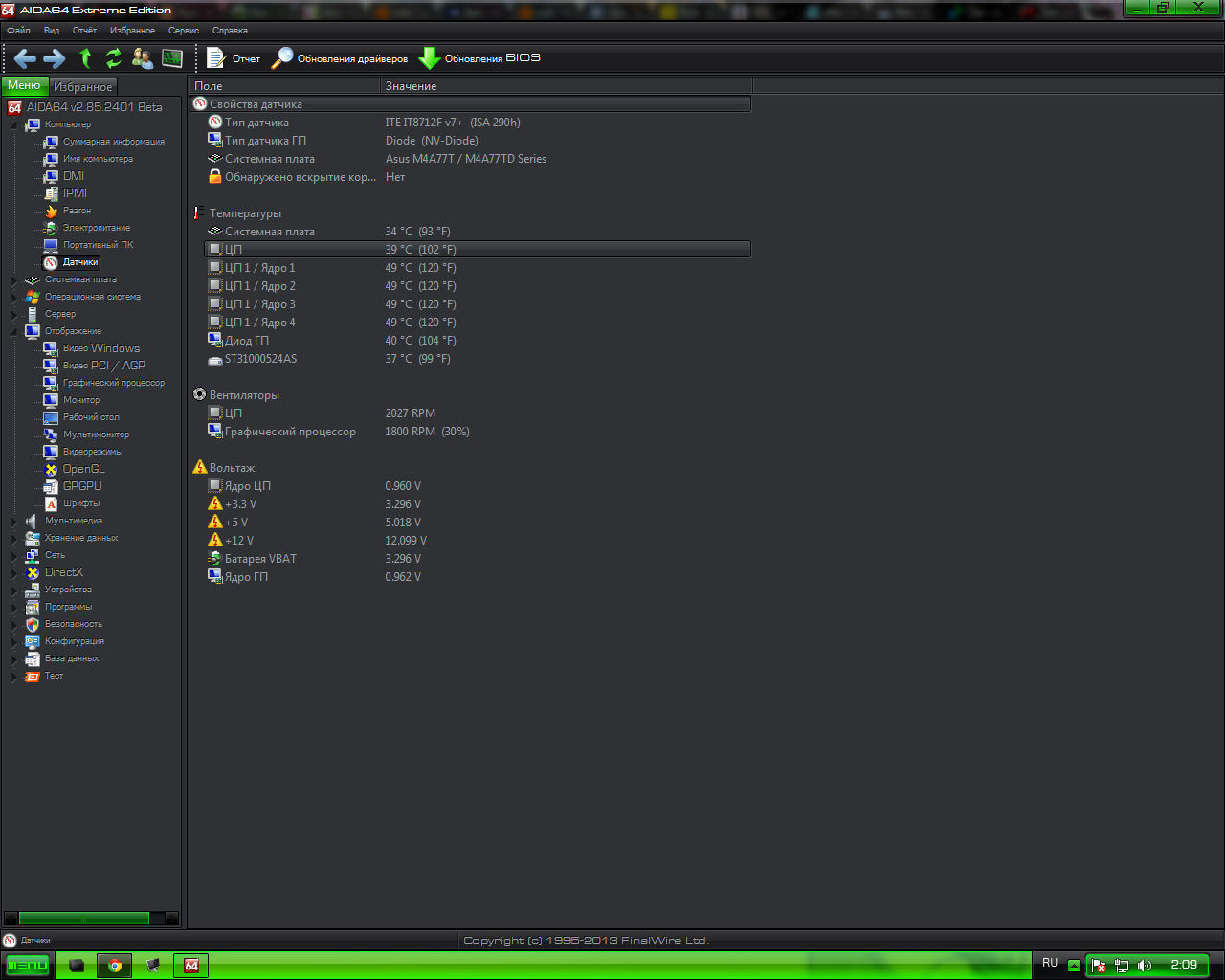This screenshot has height=980, width=1225.
Task: Refresh sensor readings with the green arrows icon
Action: tap(114, 58)
